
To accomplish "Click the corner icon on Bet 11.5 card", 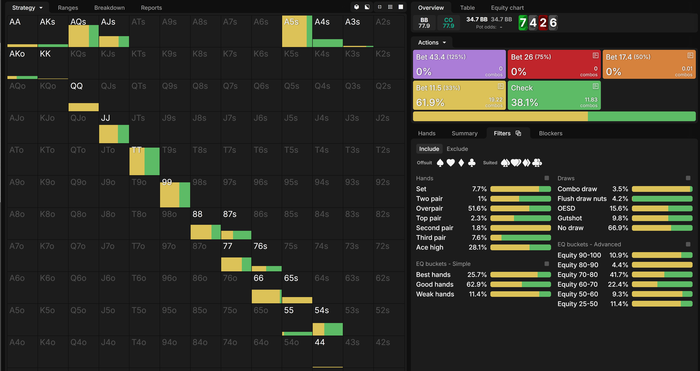I will click(500, 86).
